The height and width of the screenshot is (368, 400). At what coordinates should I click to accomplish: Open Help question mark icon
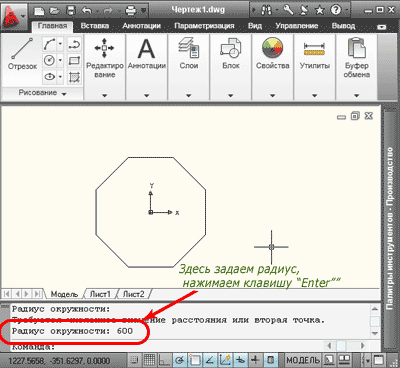click(x=336, y=10)
